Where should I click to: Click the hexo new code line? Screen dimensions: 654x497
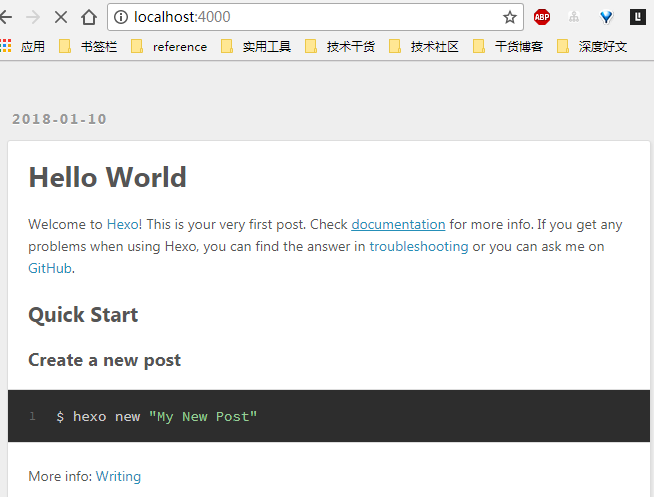156,417
